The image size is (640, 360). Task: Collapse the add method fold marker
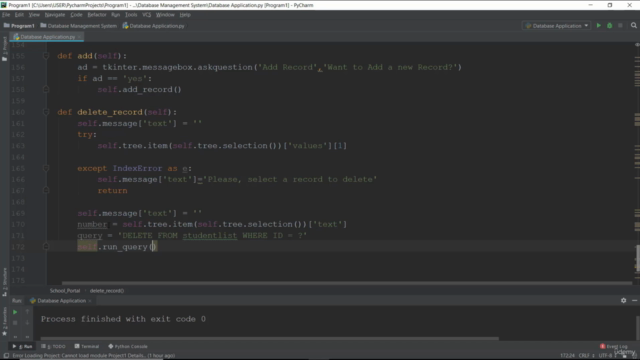[46, 56]
